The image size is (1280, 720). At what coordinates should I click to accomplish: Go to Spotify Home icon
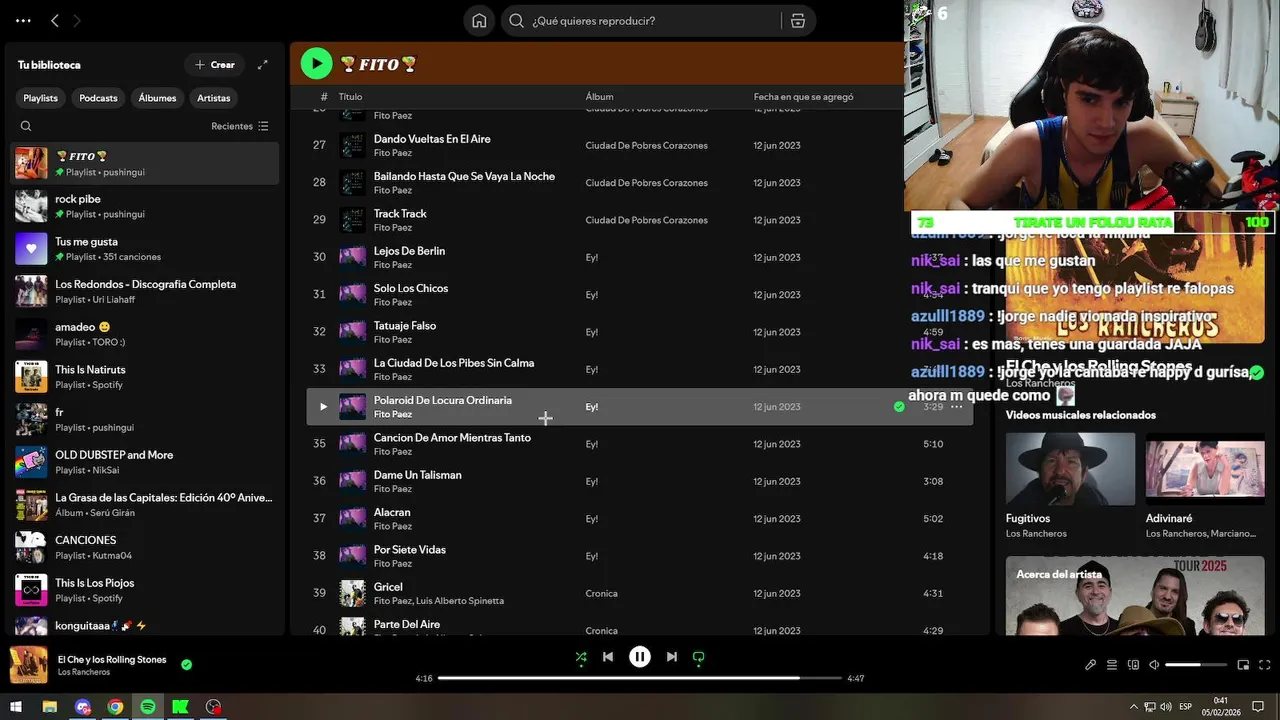(x=479, y=21)
